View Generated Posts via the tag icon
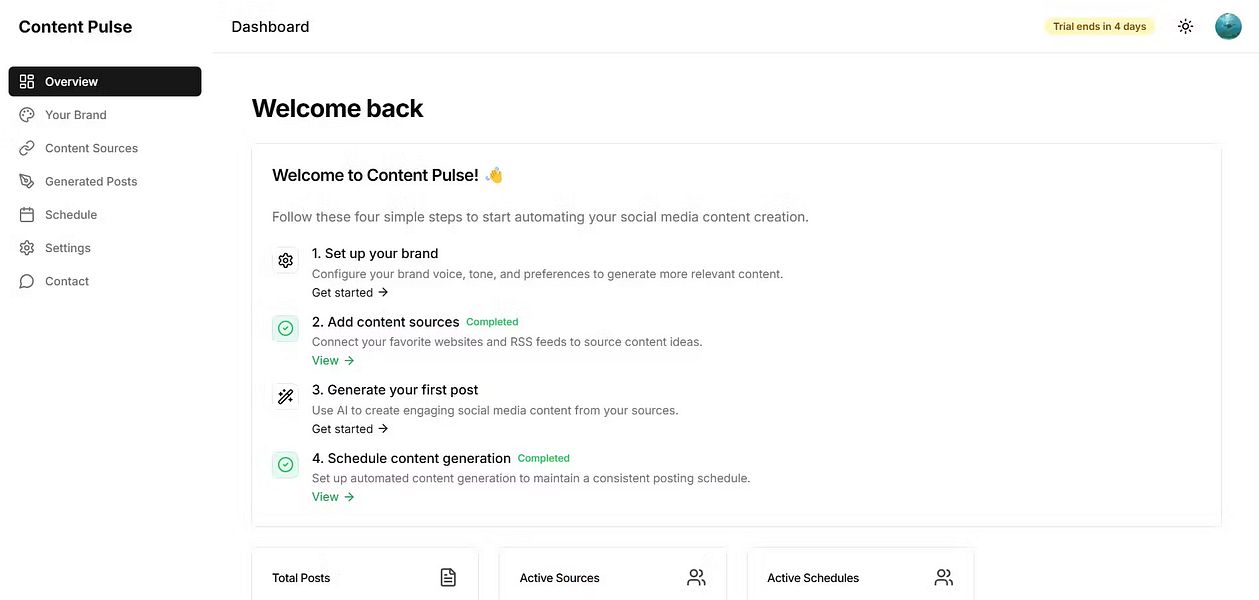 [x=90, y=181]
